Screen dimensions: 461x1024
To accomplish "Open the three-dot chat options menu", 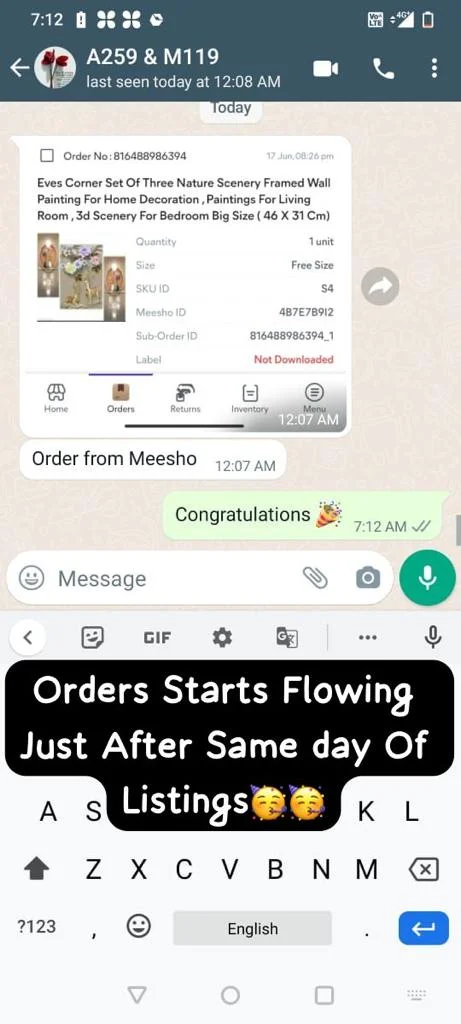I will click(434, 68).
